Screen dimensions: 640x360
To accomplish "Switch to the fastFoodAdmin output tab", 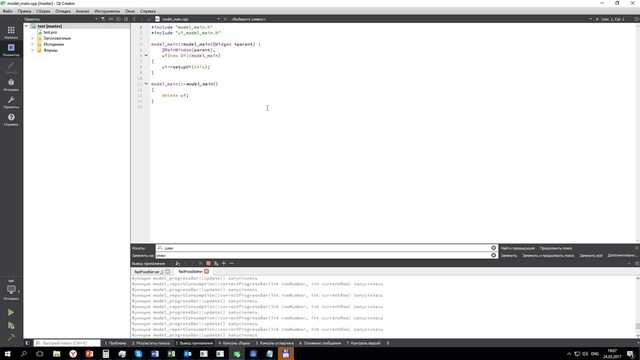I will [x=190, y=271].
